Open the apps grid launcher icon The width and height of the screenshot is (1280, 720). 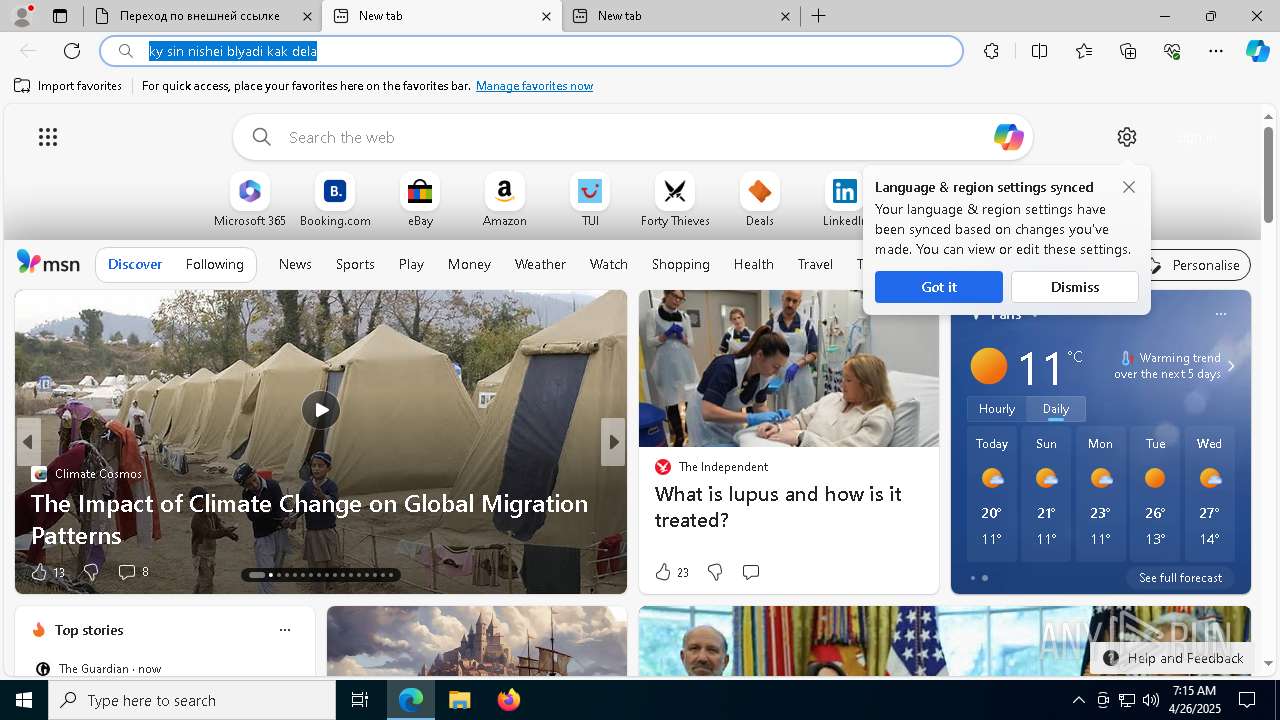coord(48,137)
